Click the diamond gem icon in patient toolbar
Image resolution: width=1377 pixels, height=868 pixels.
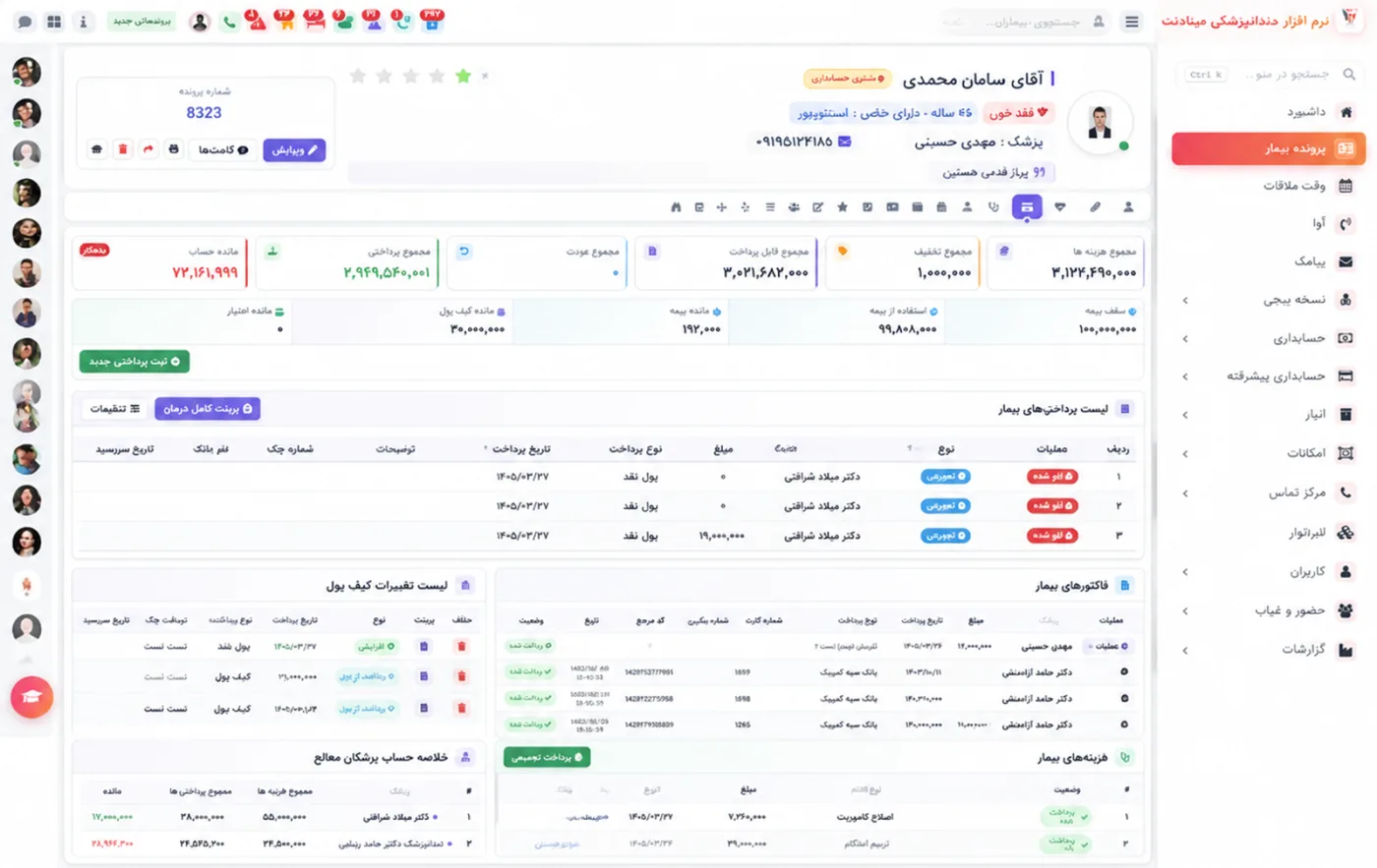coord(1060,207)
